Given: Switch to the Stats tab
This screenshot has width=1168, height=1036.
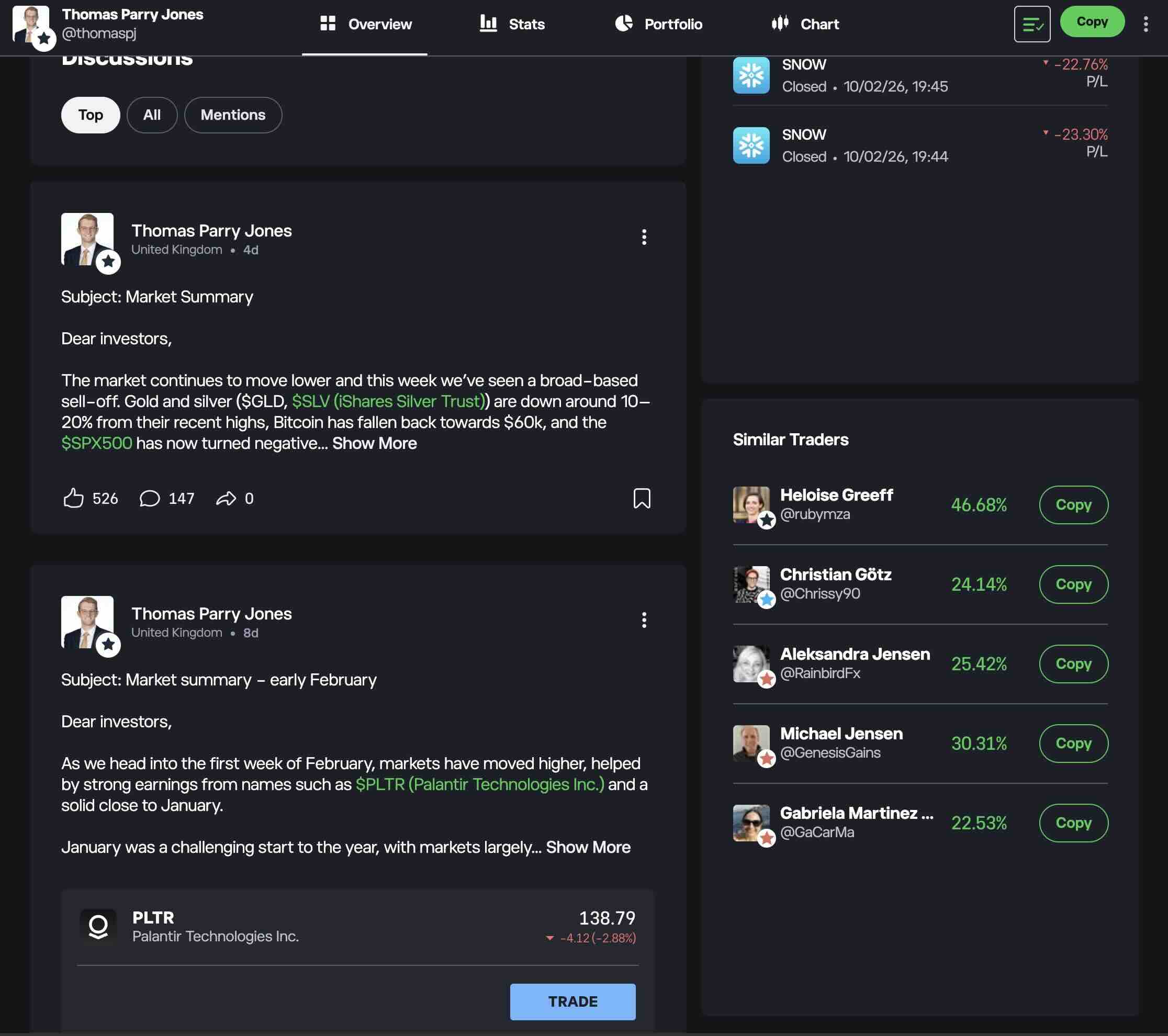Looking at the screenshot, I should [512, 24].
